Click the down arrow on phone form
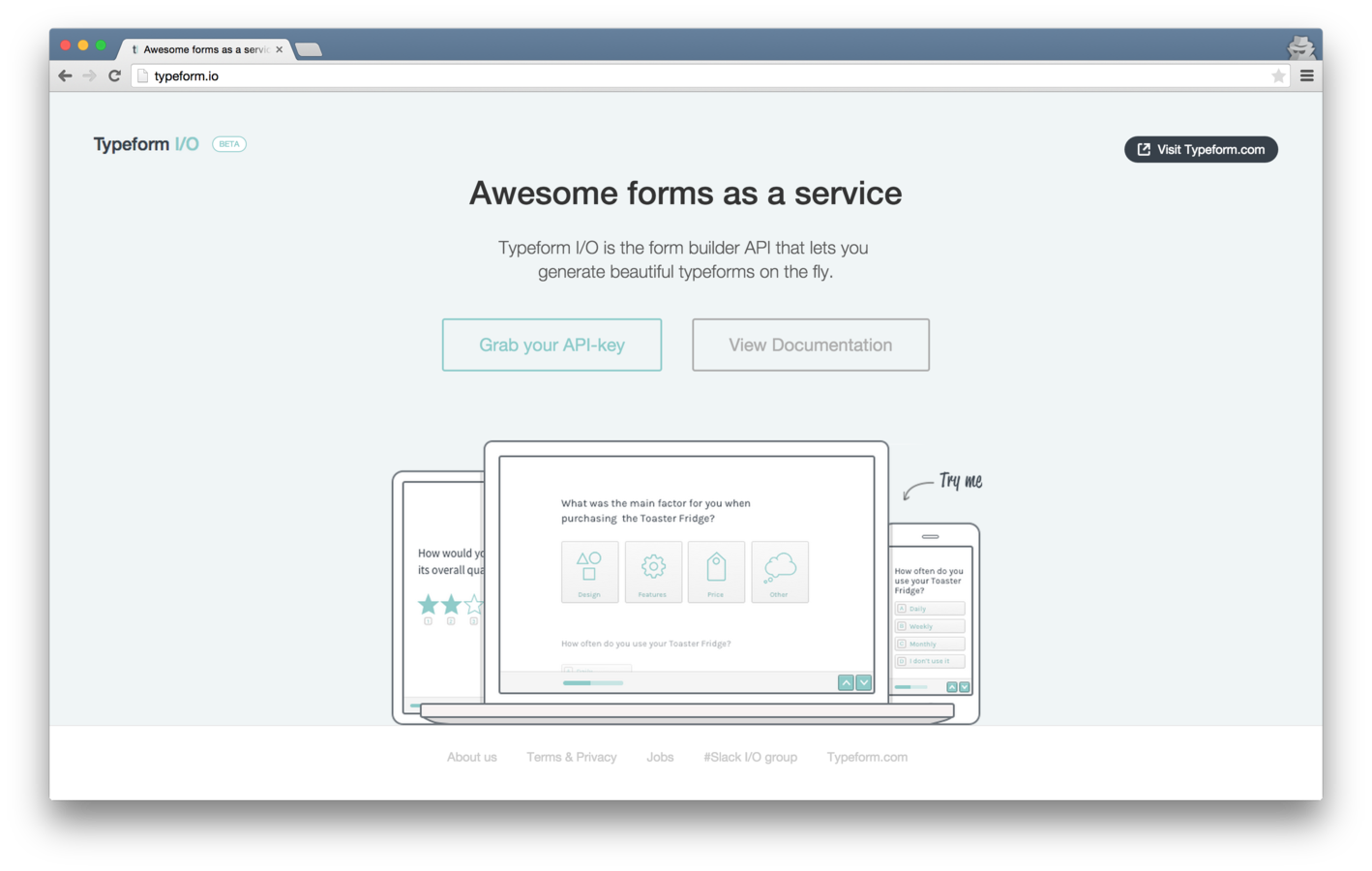Image resolution: width=1372 pixels, height=871 pixels. [x=964, y=687]
